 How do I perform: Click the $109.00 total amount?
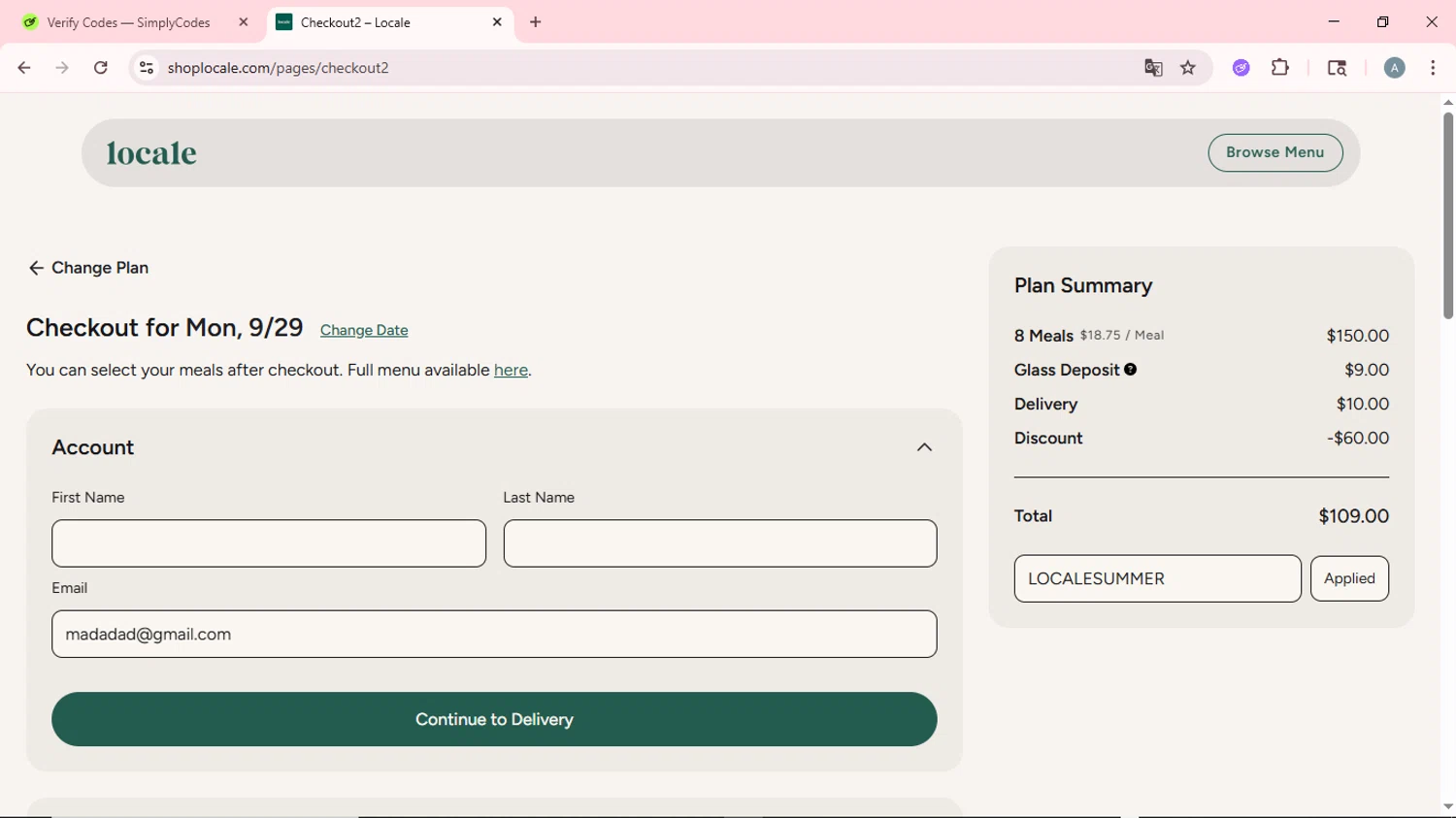point(1353,516)
